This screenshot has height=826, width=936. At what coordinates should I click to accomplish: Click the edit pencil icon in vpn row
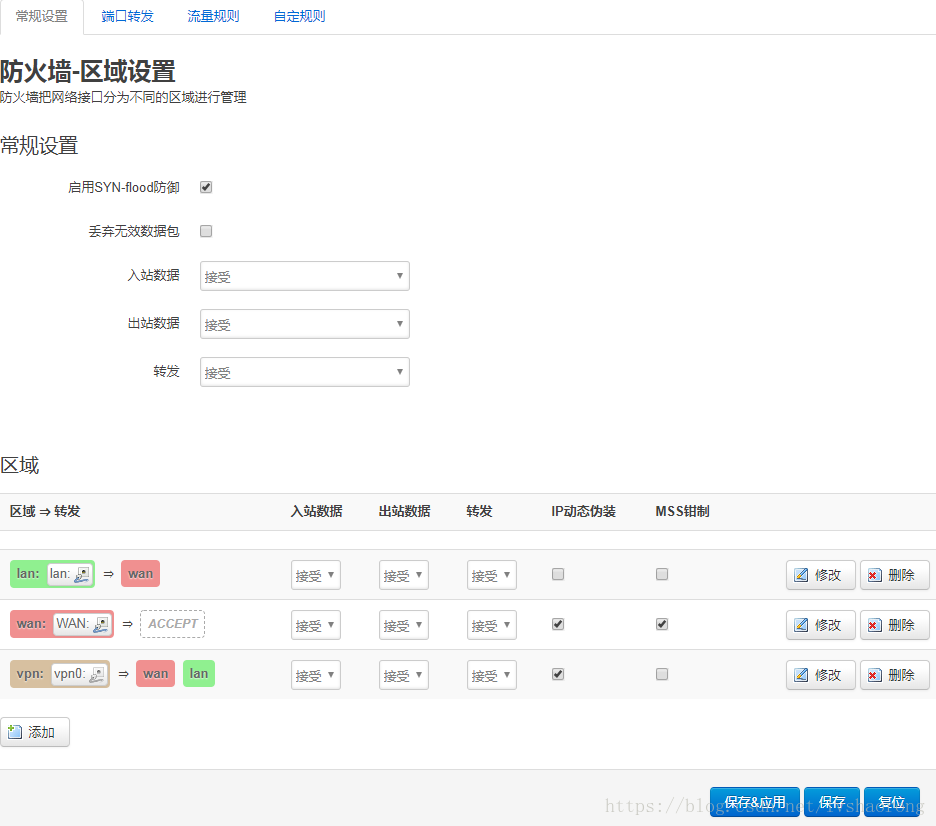801,675
